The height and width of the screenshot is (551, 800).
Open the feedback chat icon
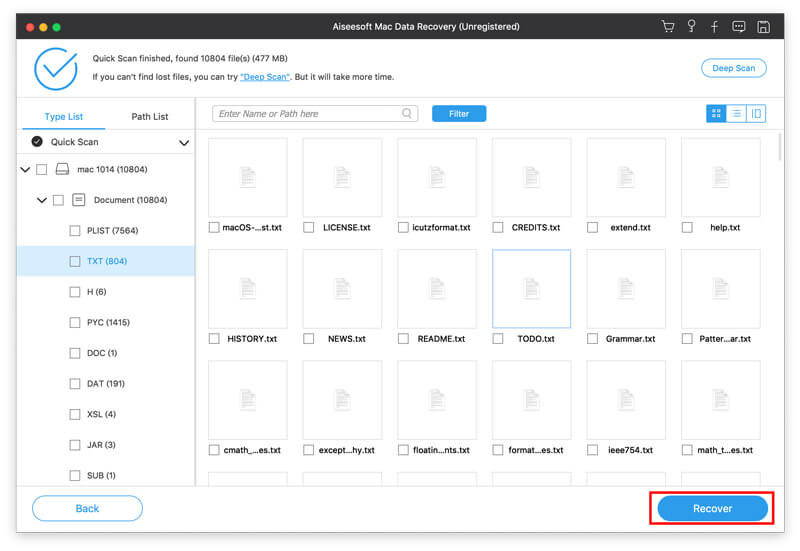[x=738, y=27]
